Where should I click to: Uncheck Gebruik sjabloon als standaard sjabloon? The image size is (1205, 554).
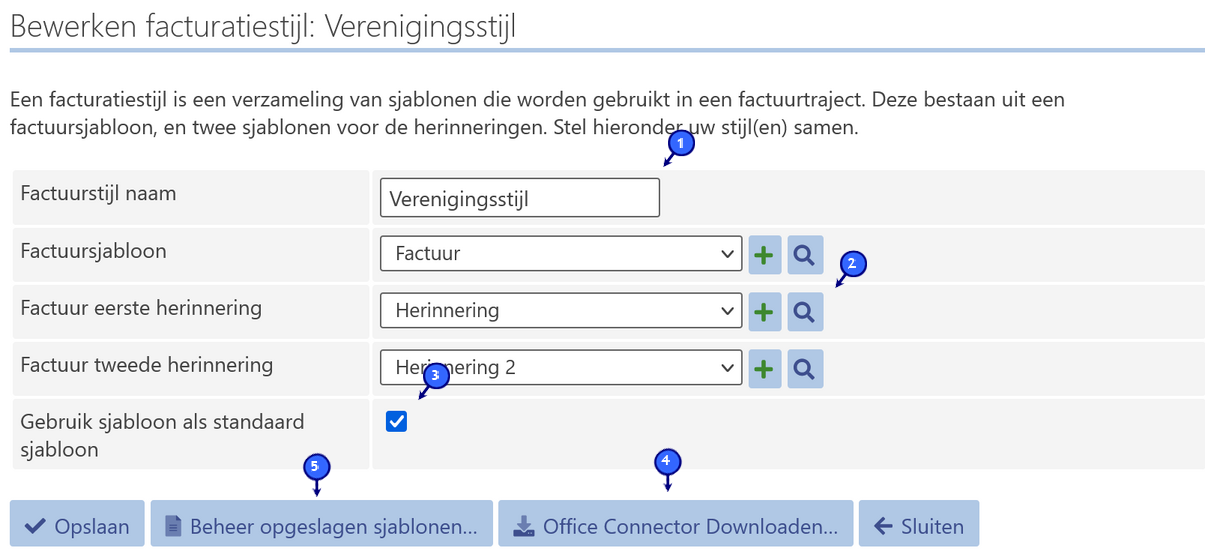coord(396,422)
